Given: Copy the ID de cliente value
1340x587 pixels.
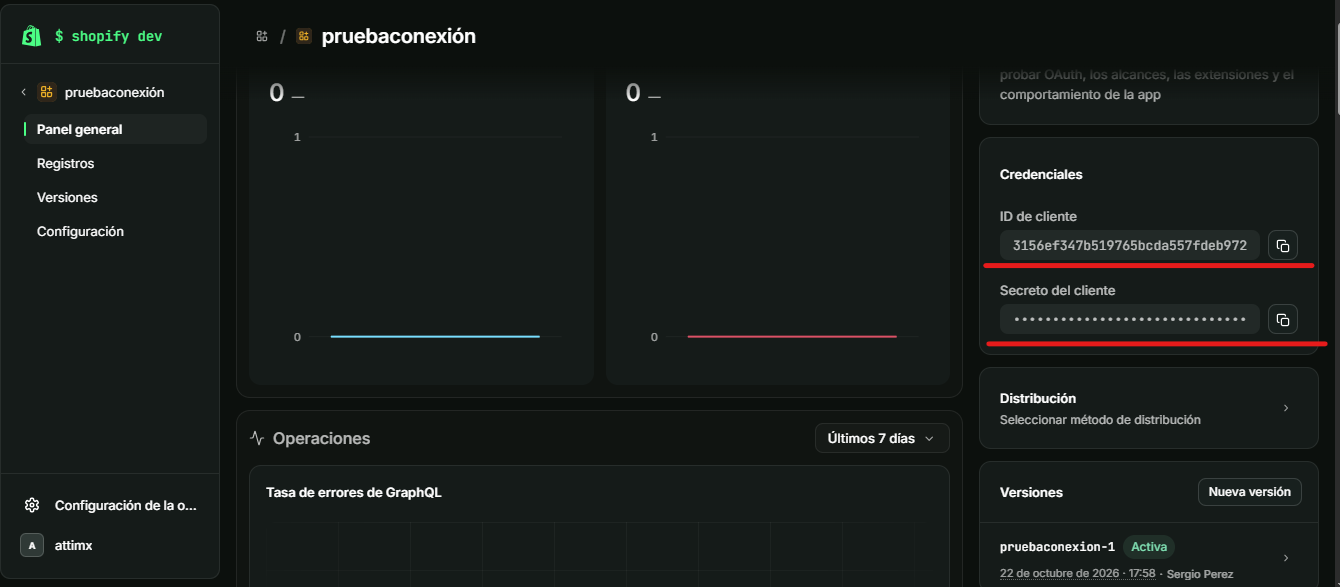Looking at the screenshot, I should tap(1283, 245).
